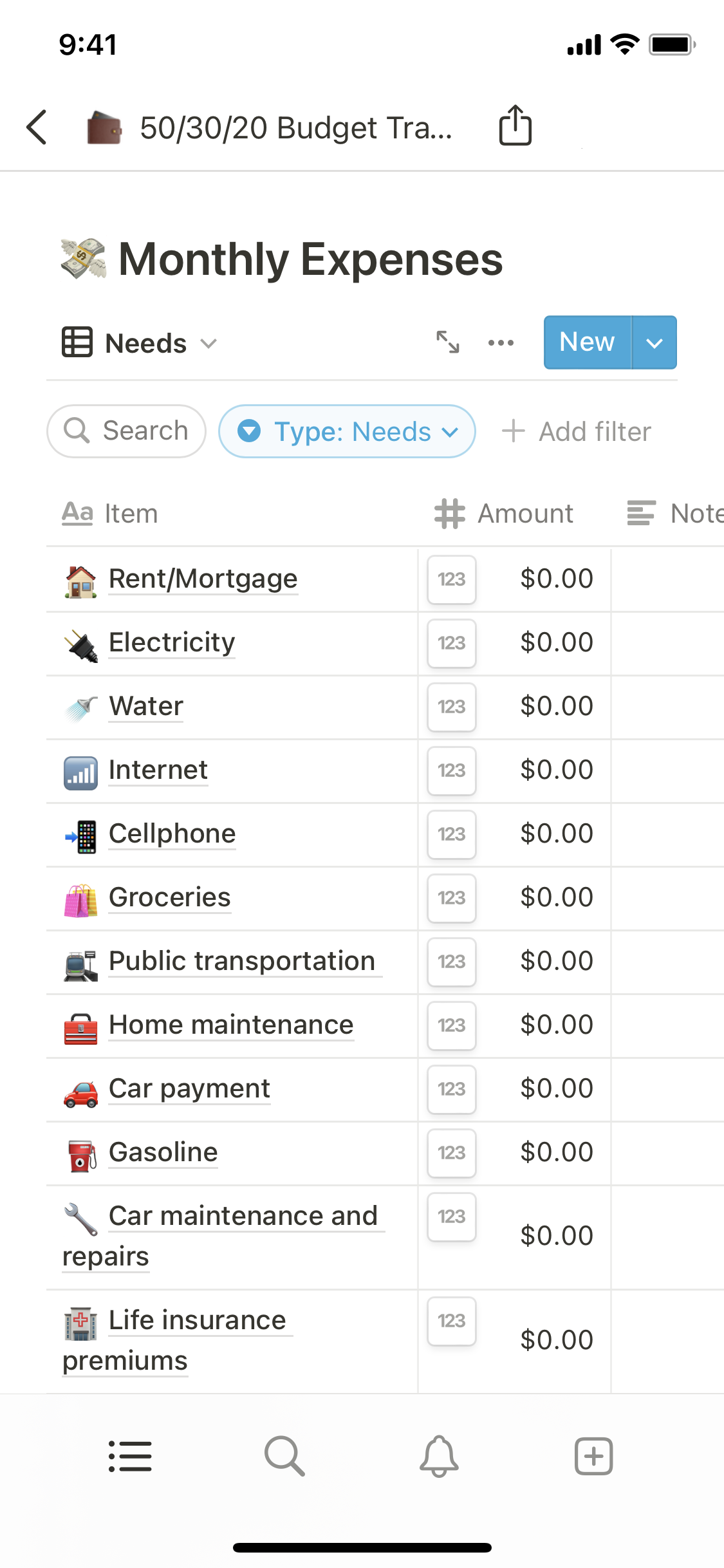
Task: Tap the new page plus icon bottom right
Action: pos(593,1456)
